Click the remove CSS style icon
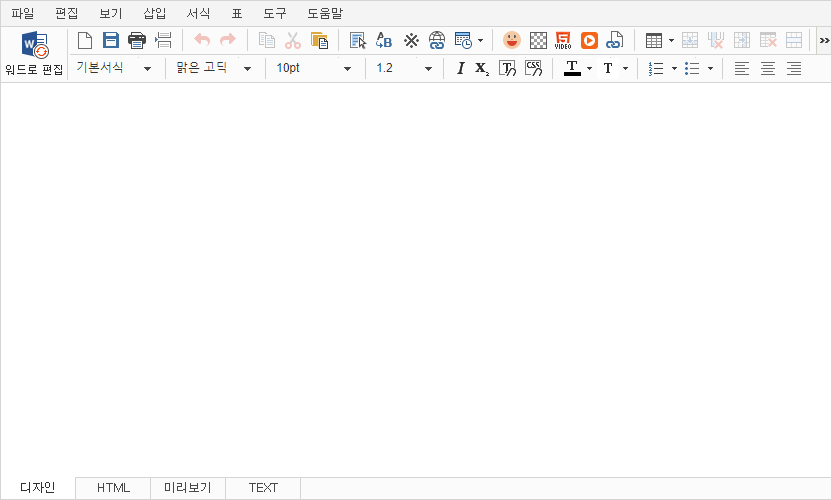Image resolution: width=832 pixels, height=500 pixels. tap(533, 68)
